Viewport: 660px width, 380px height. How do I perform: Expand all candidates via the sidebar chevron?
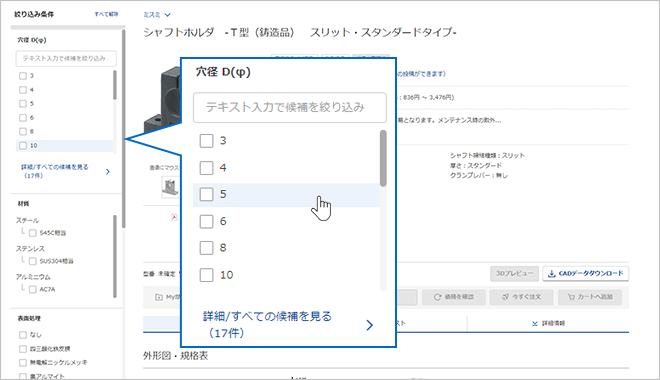coord(108,172)
